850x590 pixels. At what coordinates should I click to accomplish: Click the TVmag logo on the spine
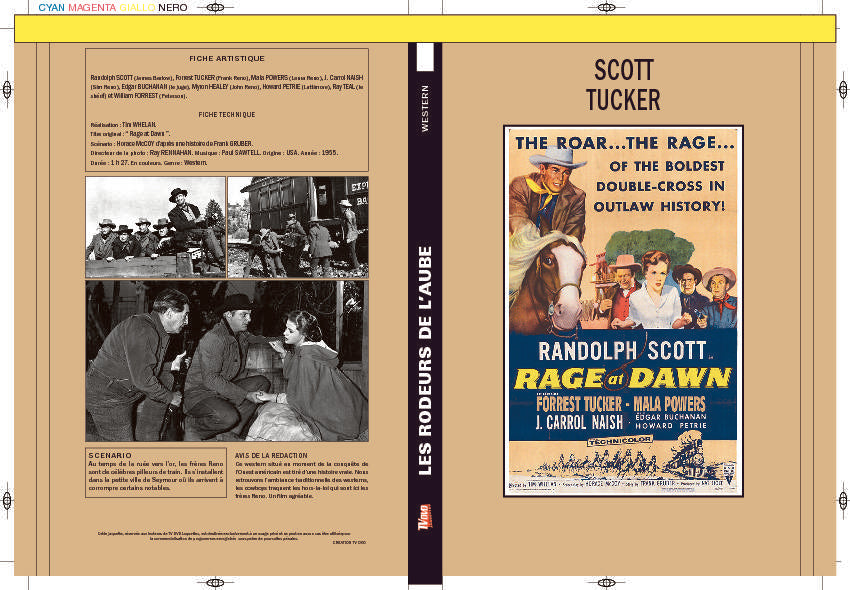(x=425, y=517)
